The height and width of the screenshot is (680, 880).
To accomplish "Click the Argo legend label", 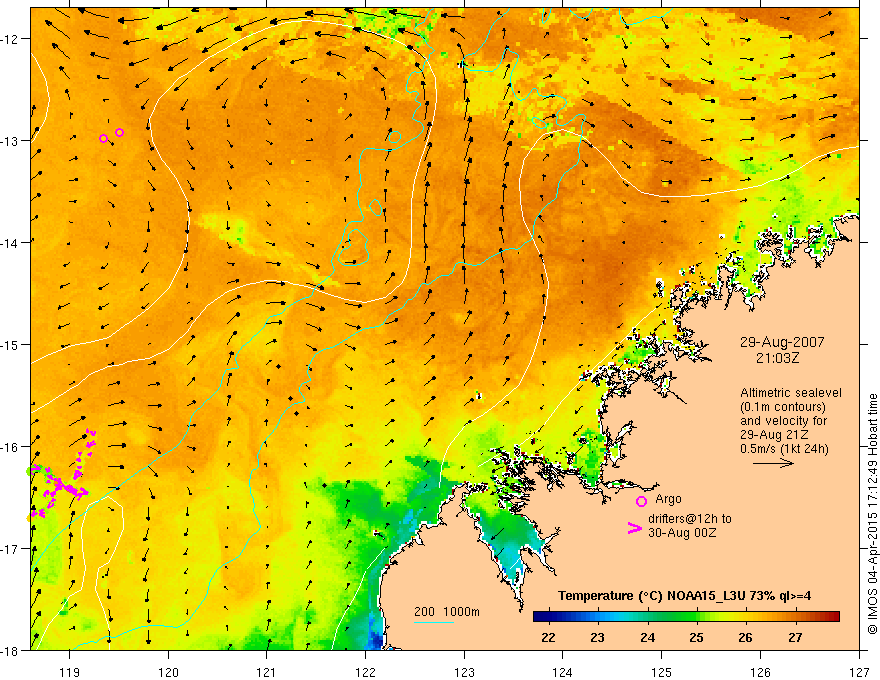I will pos(668,499).
